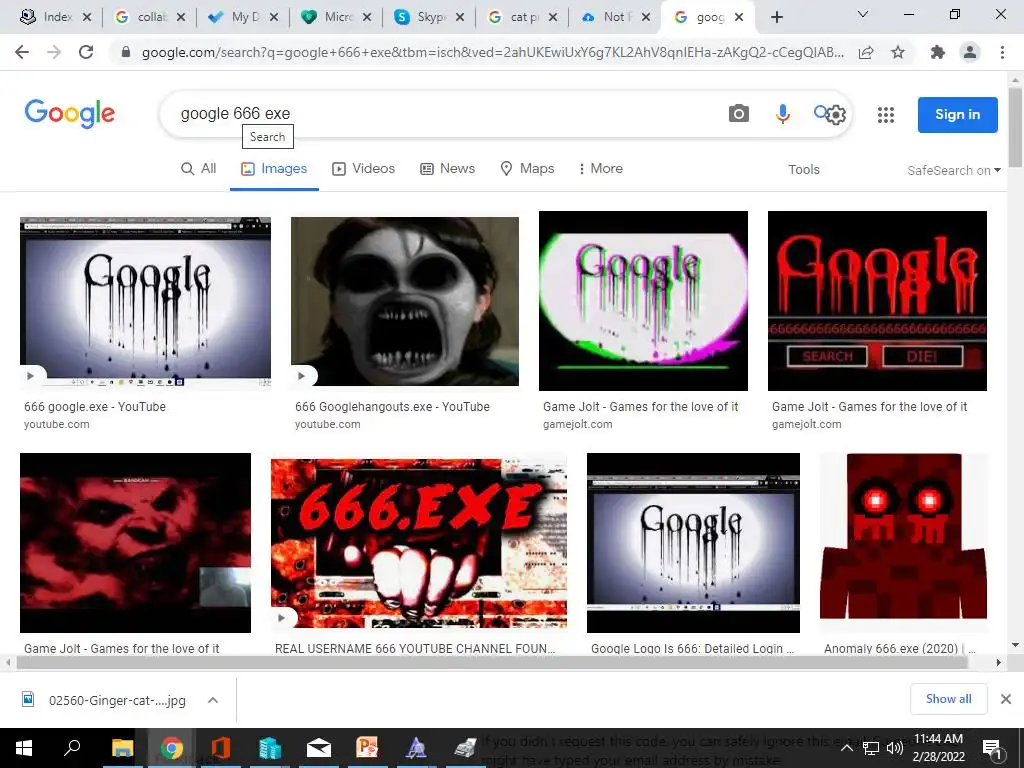
Task: Open Anomaly 666.exe (2020) result link
Action: [900, 648]
